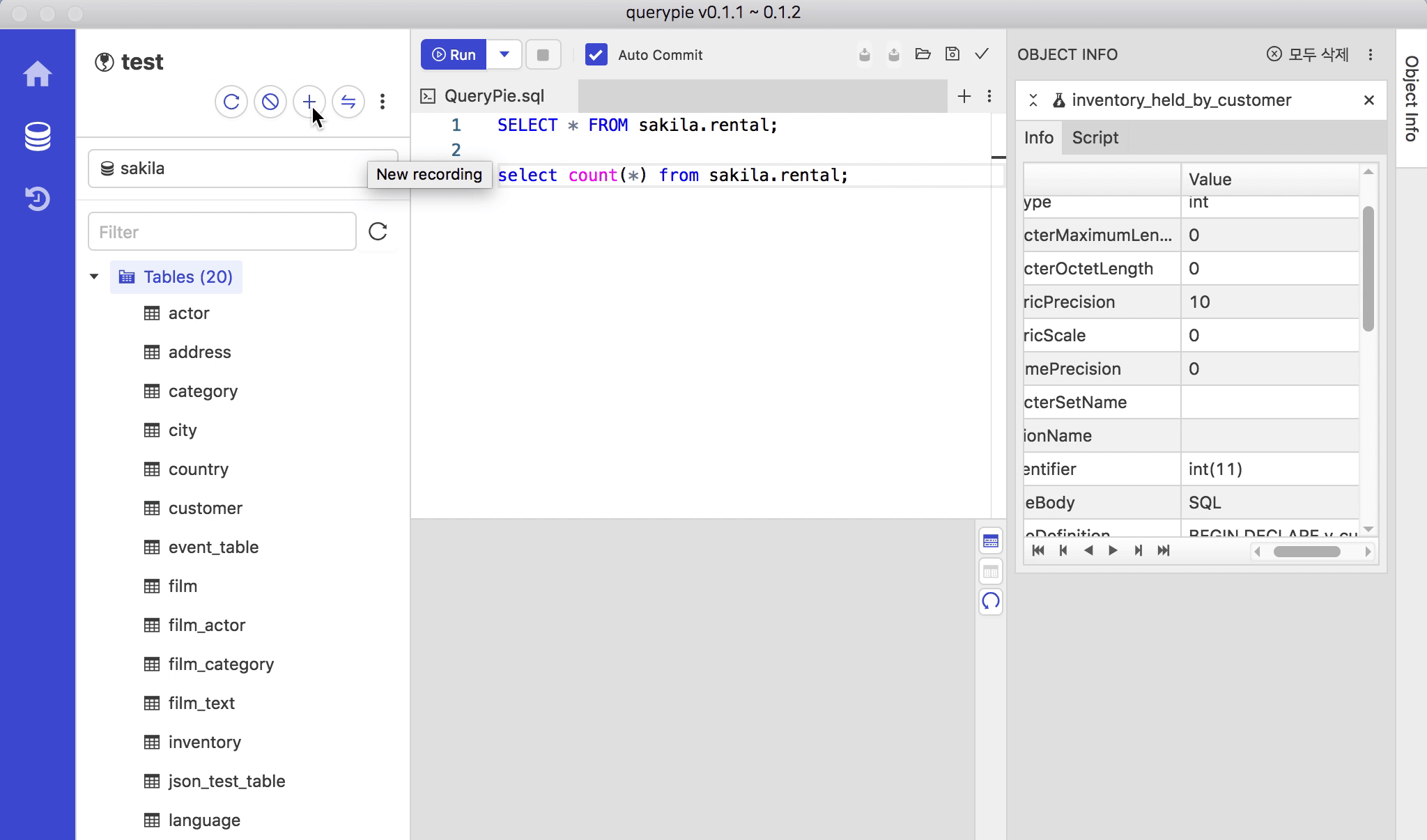Click the object info horizontal scrollbar
1427x840 pixels.
[x=1306, y=552]
